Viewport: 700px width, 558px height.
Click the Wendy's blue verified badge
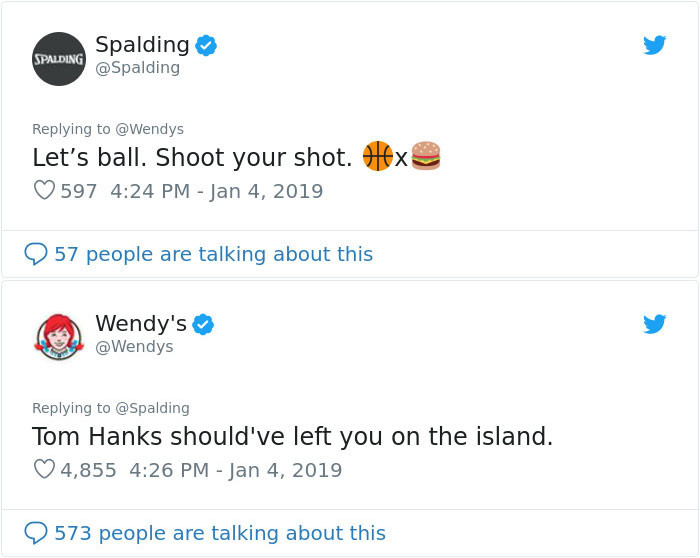click(203, 324)
